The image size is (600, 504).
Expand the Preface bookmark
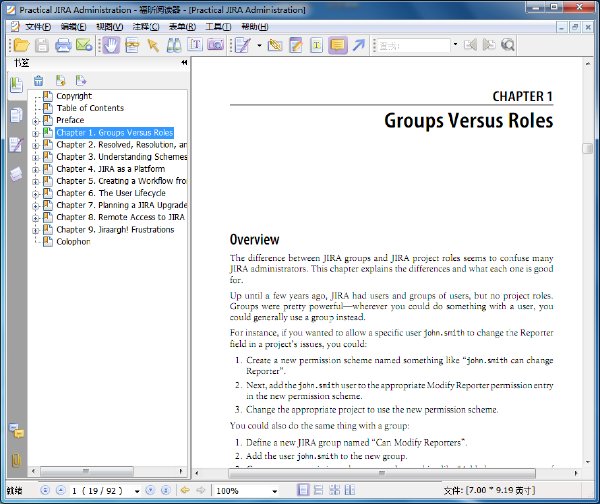point(36,122)
